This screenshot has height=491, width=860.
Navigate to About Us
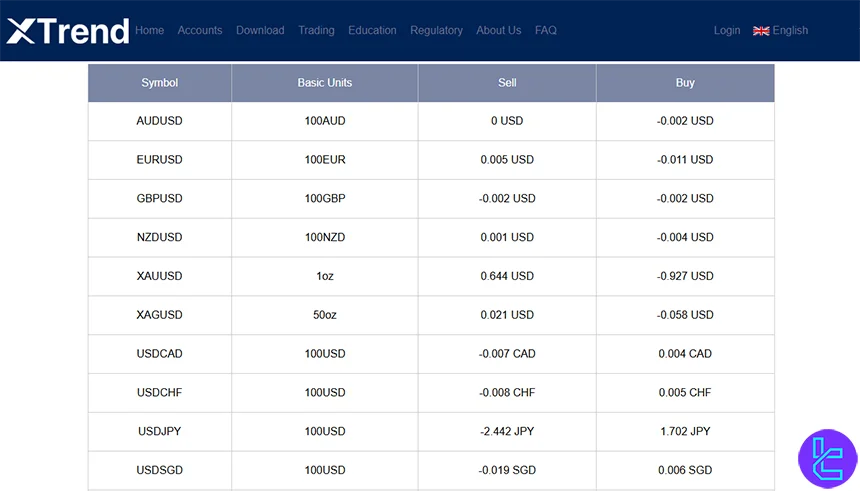498,31
